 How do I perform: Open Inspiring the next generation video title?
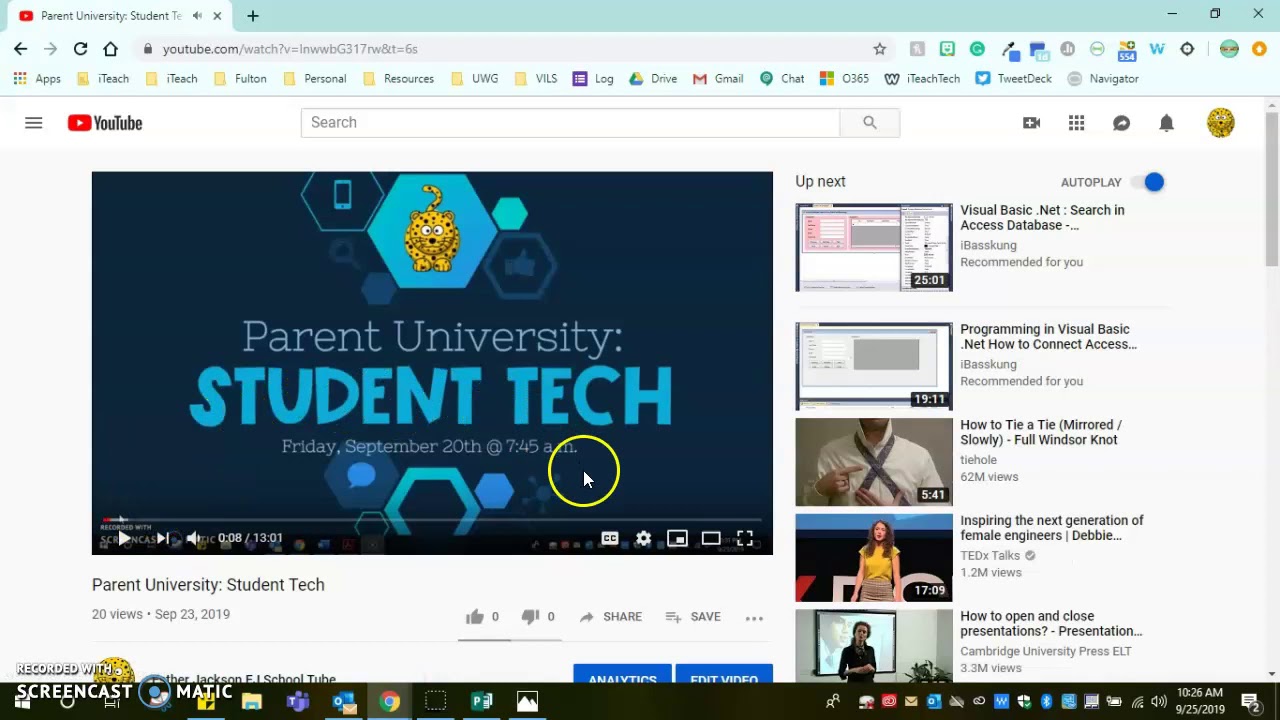click(1052, 528)
